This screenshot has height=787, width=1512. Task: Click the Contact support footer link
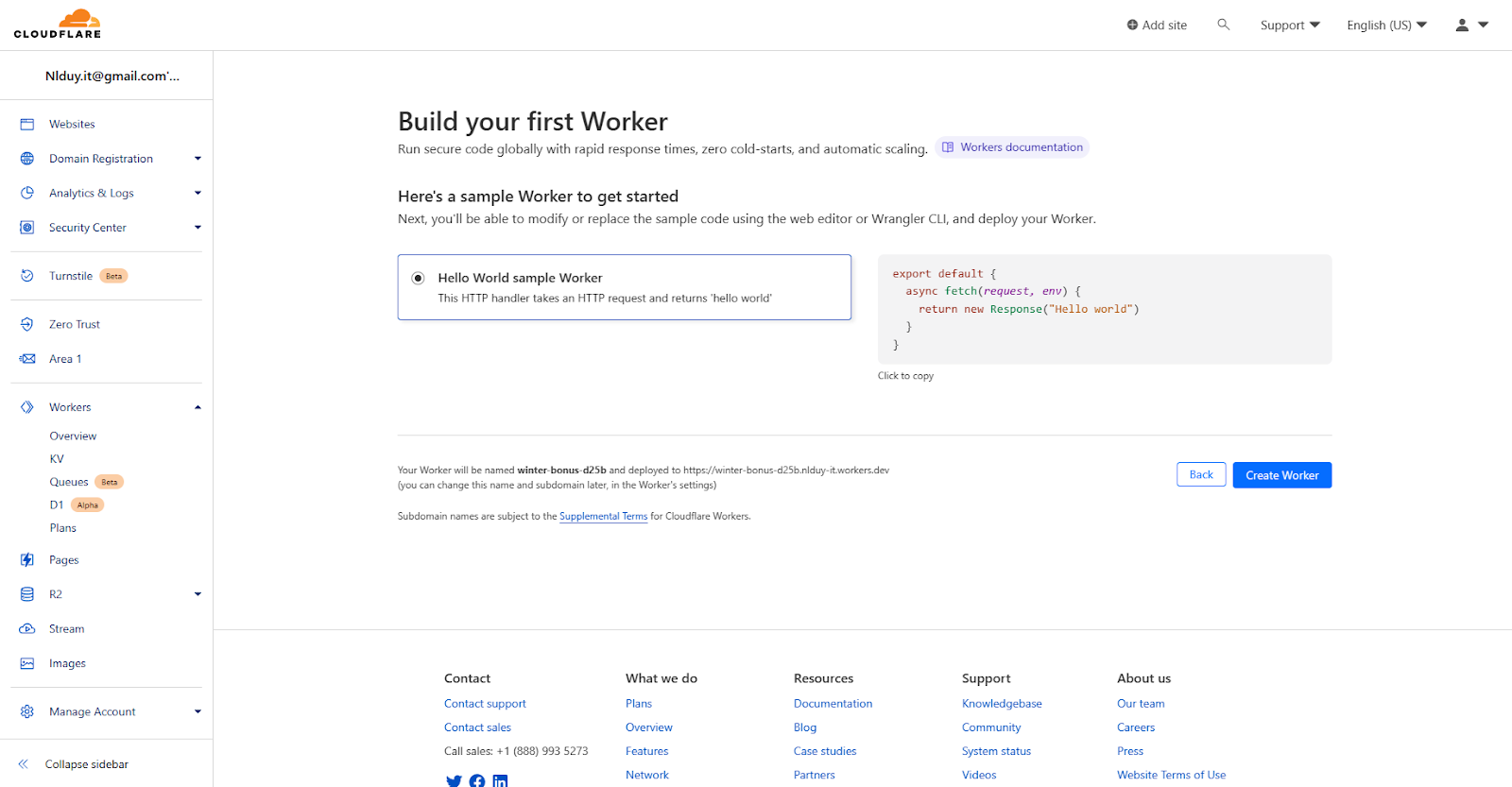point(485,704)
